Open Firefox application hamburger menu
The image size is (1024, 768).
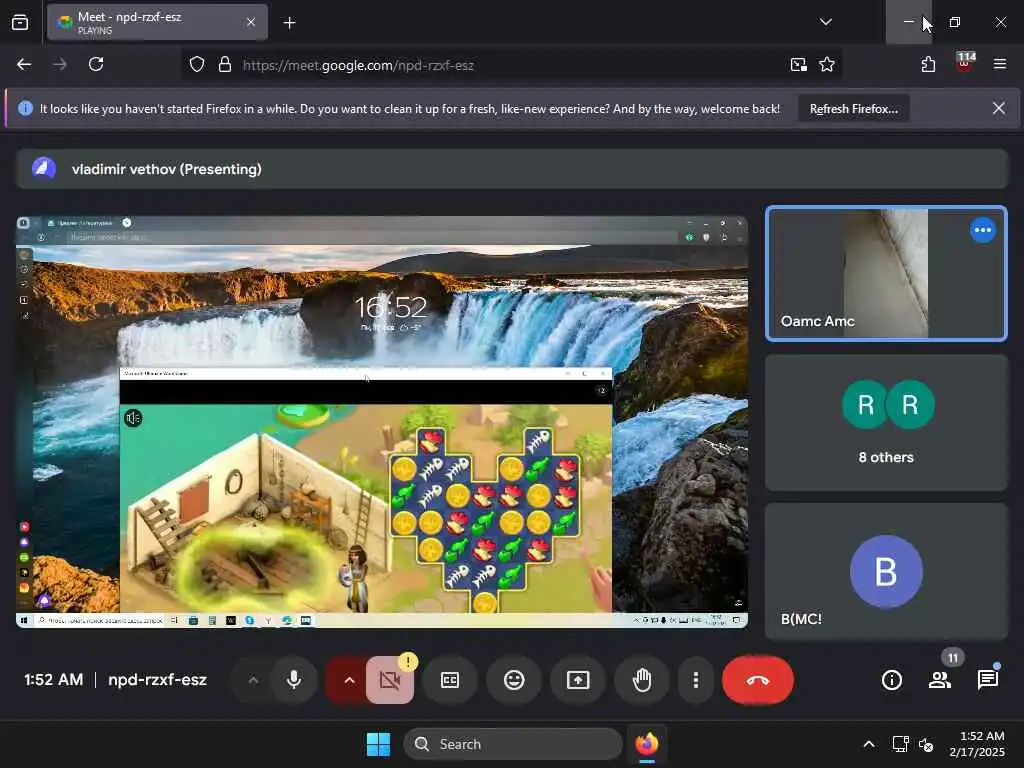[999, 64]
